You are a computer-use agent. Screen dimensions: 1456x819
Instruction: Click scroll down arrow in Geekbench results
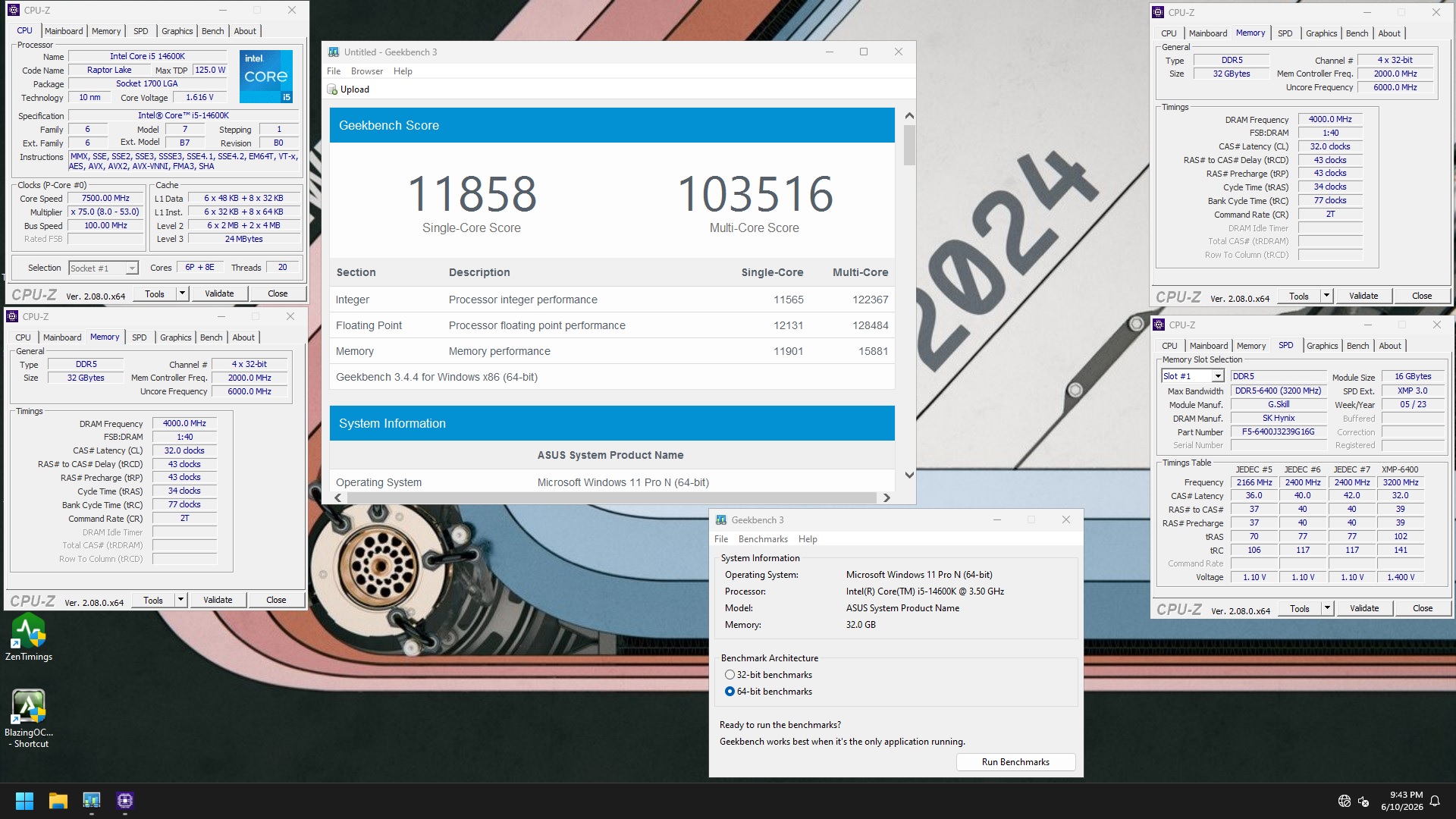point(909,475)
